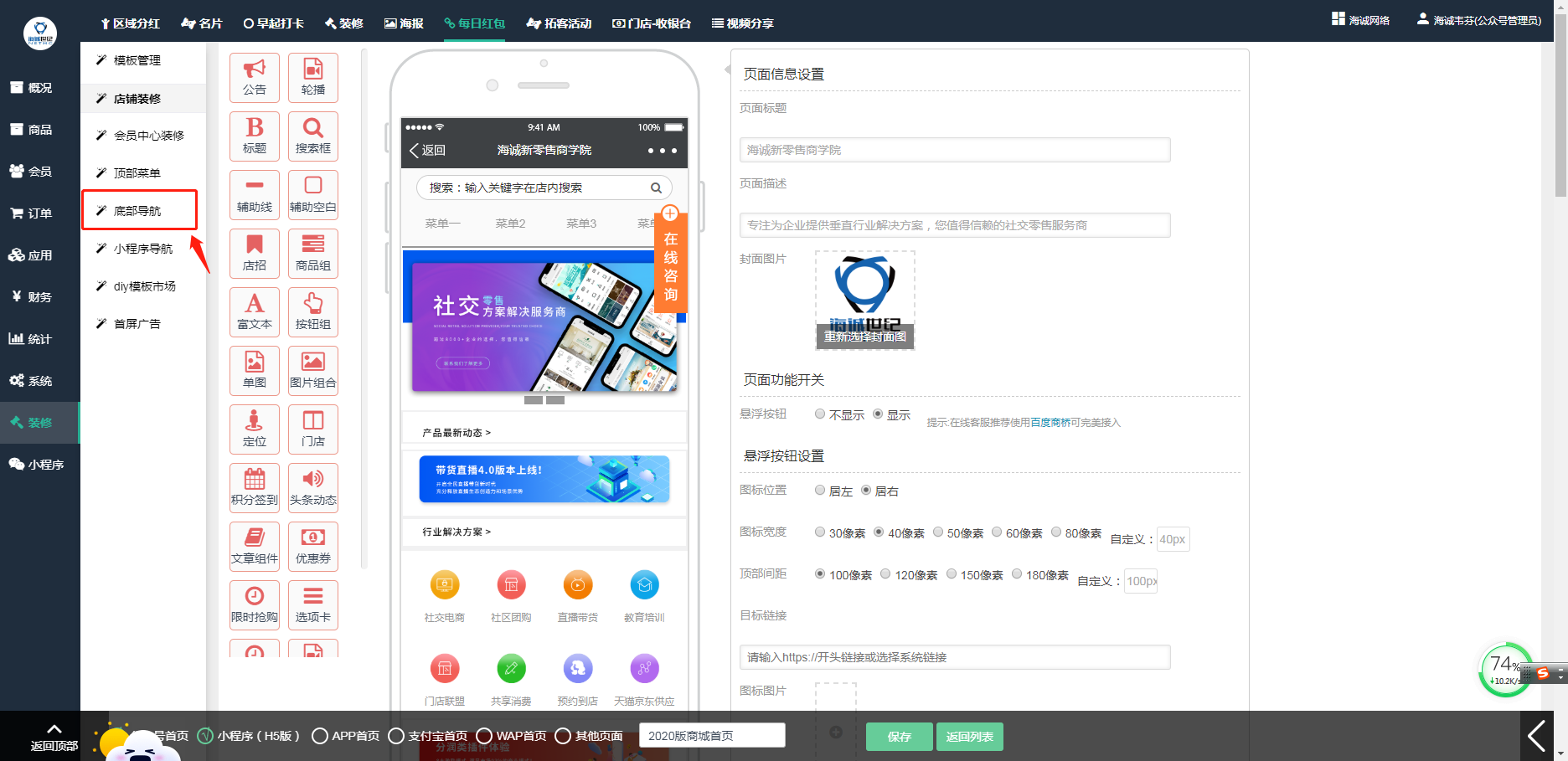This screenshot has height=761, width=1568.
Task: Tap the three-dot menu in phone header
Action: point(662,151)
